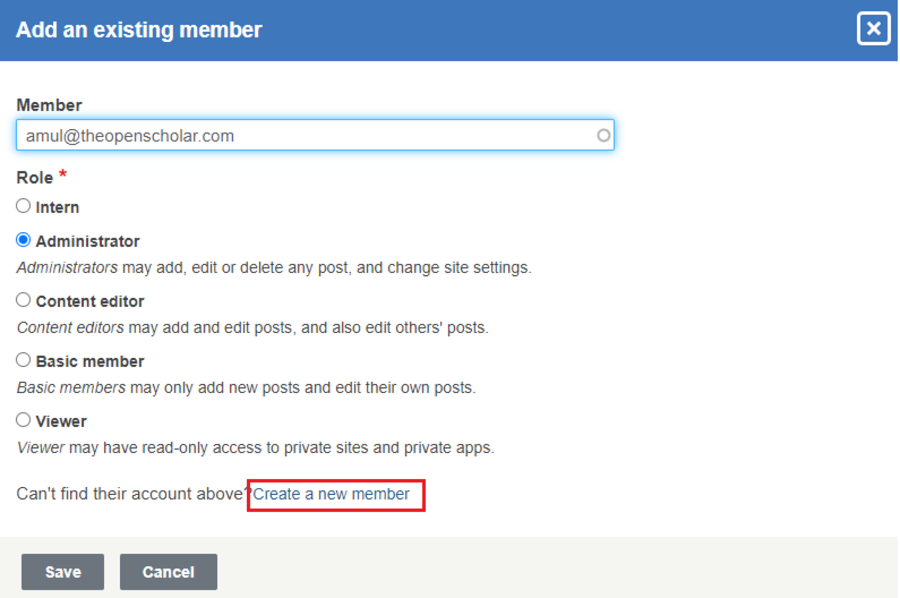Select the Viewer radio button
The height and width of the screenshot is (598, 900).
pyautogui.click(x=23, y=420)
